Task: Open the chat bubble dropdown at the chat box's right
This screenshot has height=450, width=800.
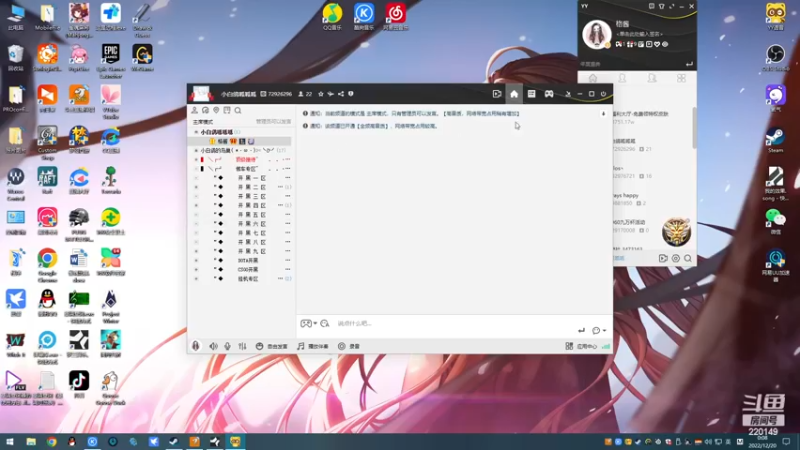Action: 598,331
